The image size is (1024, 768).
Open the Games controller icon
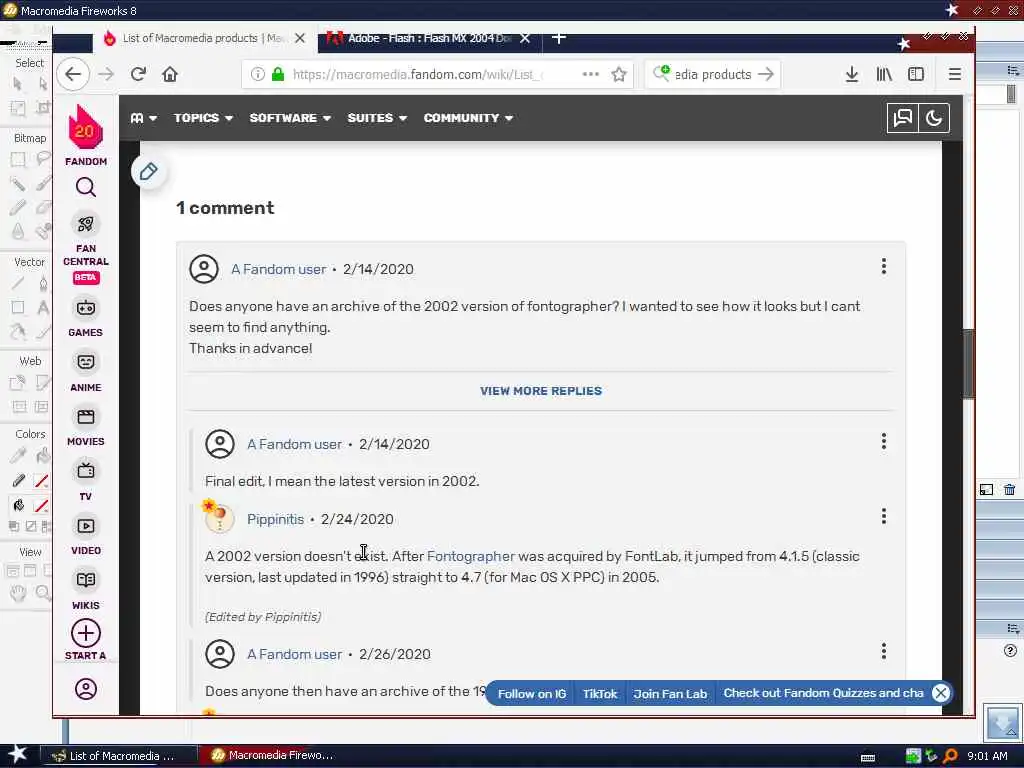pyautogui.click(x=86, y=308)
